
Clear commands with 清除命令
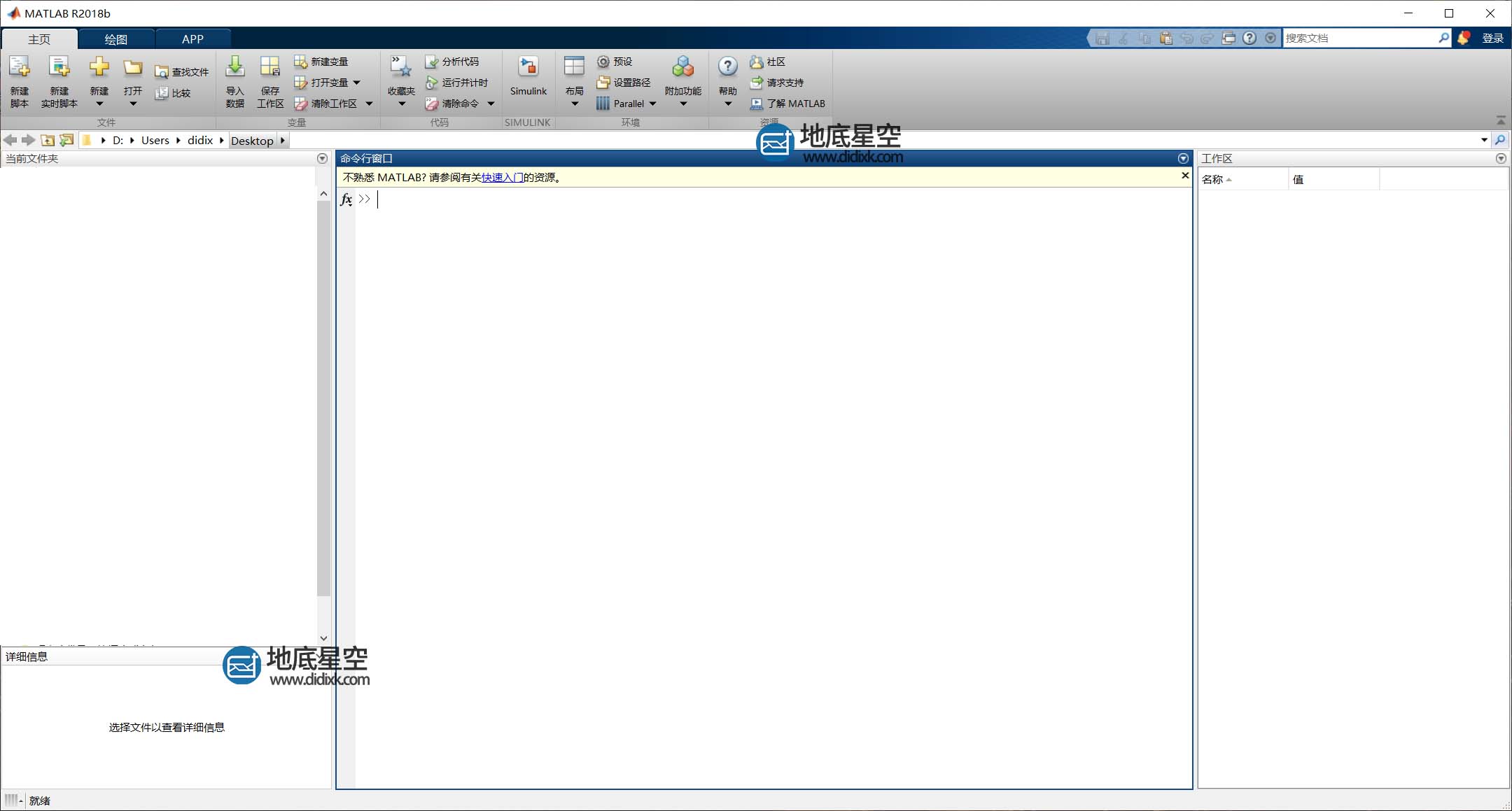tap(452, 104)
